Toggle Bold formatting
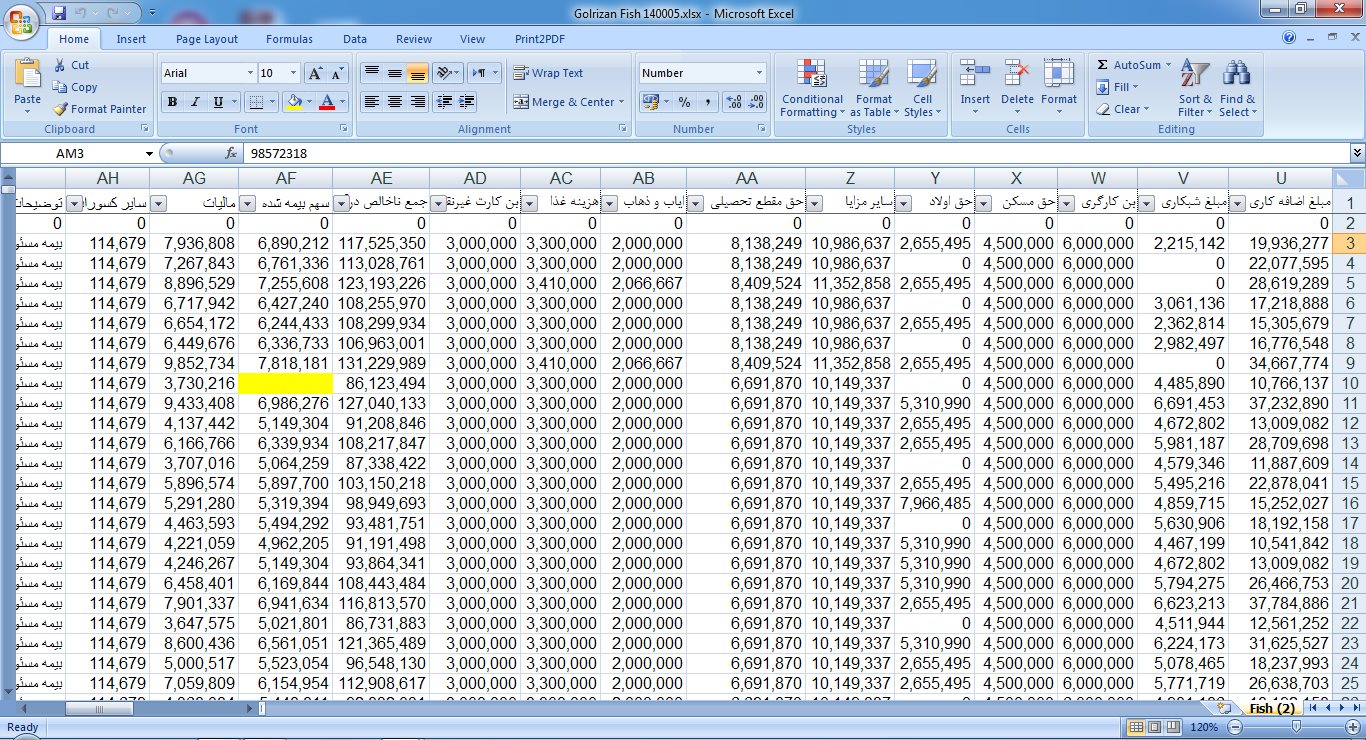The width and height of the screenshot is (1366, 740). pos(172,102)
